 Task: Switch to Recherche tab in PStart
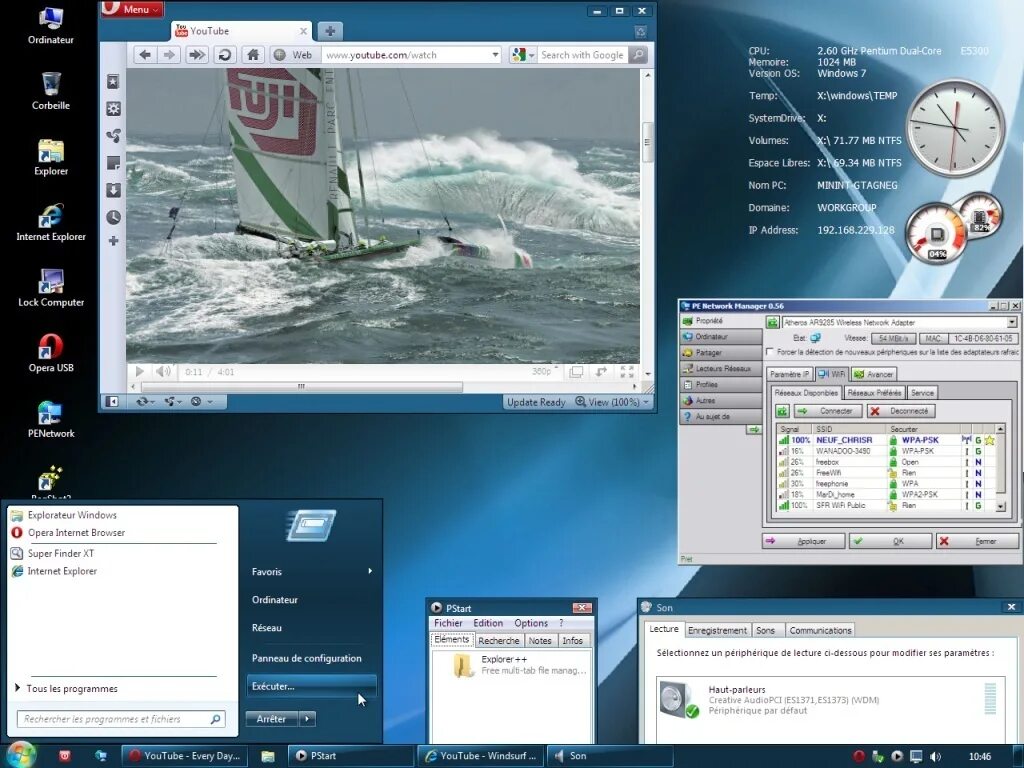[x=498, y=641]
